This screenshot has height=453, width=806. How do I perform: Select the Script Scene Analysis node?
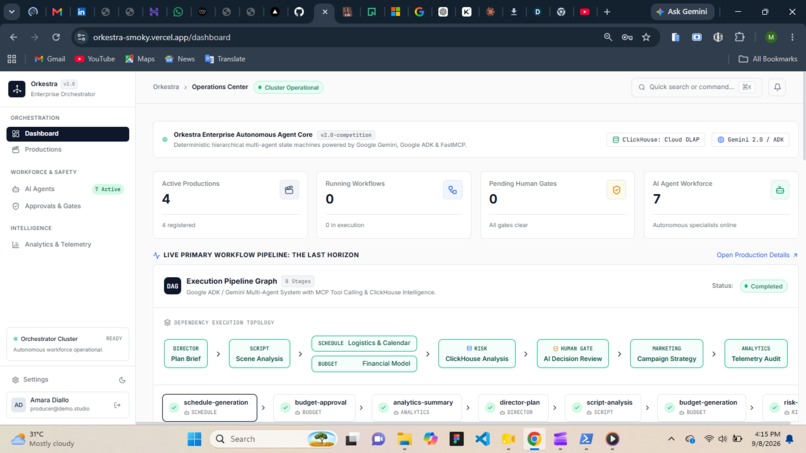(259, 354)
